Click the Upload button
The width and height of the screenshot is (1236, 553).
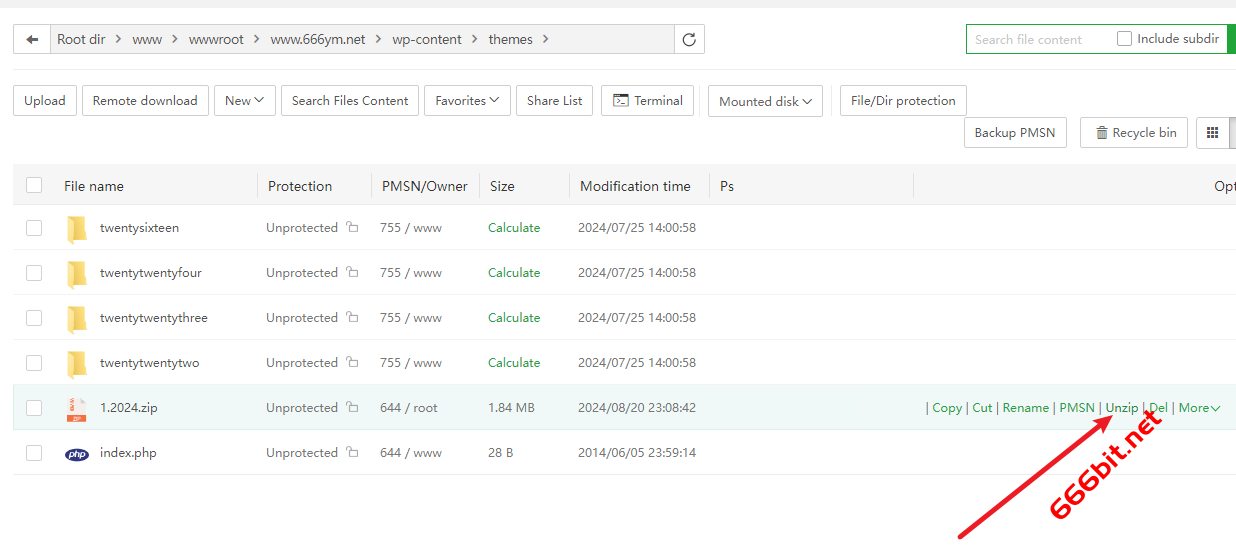pos(45,101)
